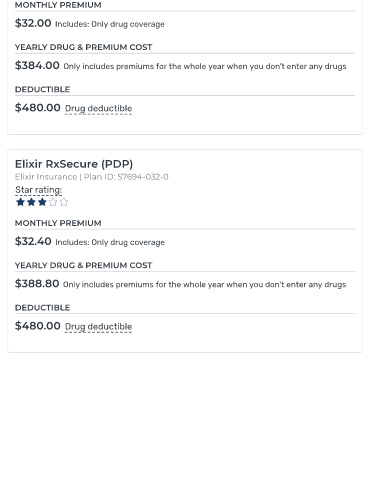
Task: Click the $388.80 yearly cost amount
Action: click(x=37, y=283)
